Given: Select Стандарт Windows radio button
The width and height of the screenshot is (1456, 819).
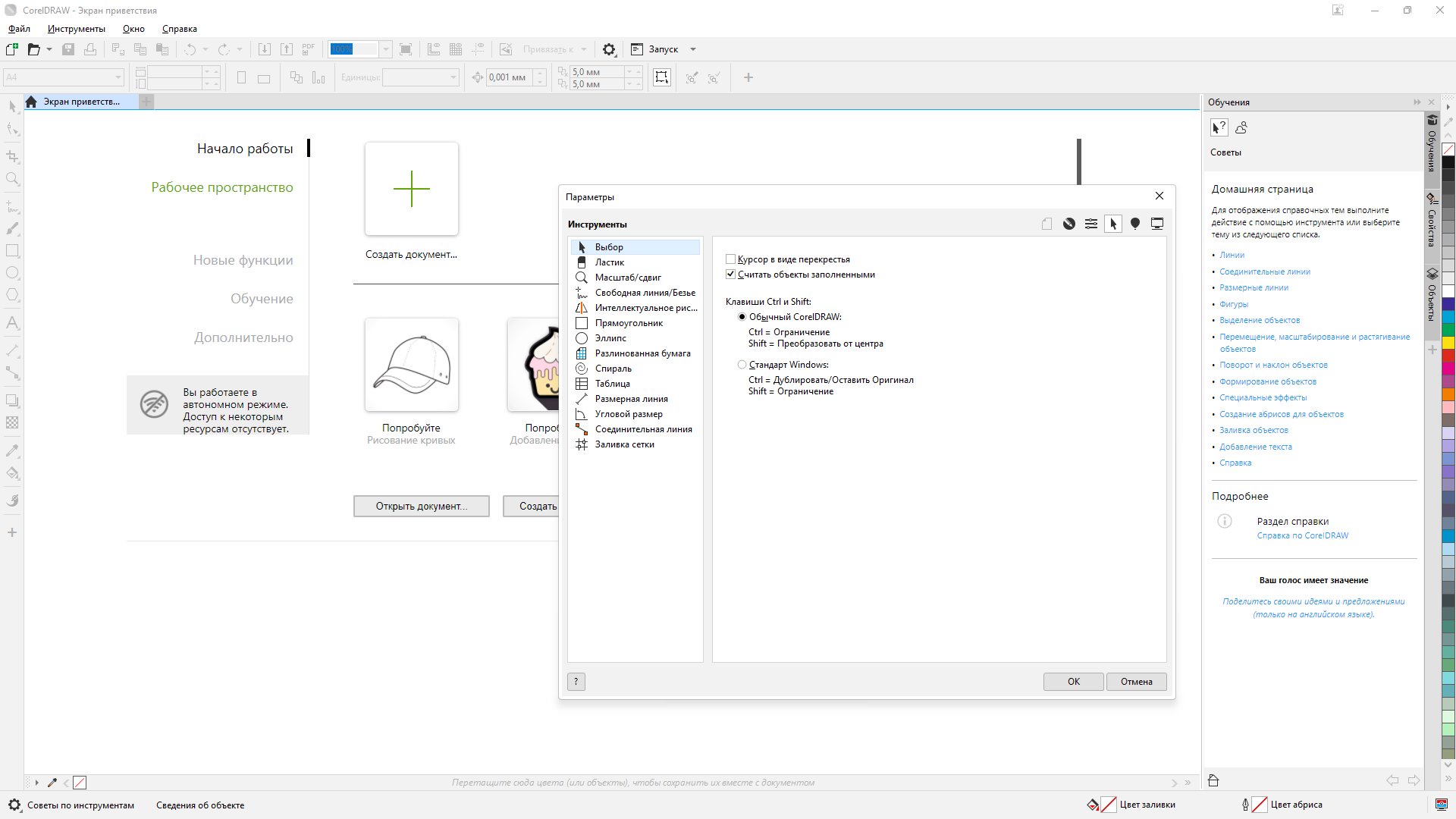Looking at the screenshot, I should coord(742,365).
